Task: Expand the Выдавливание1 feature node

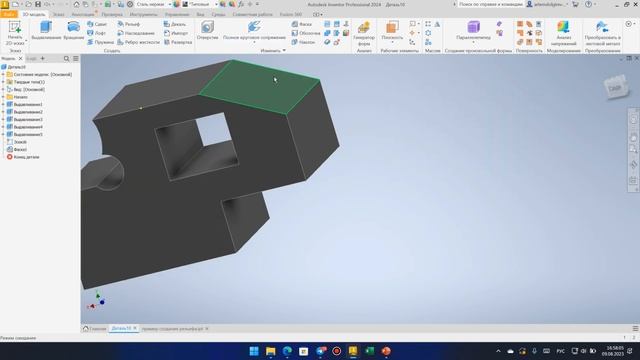Action: (x=3, y=104)
